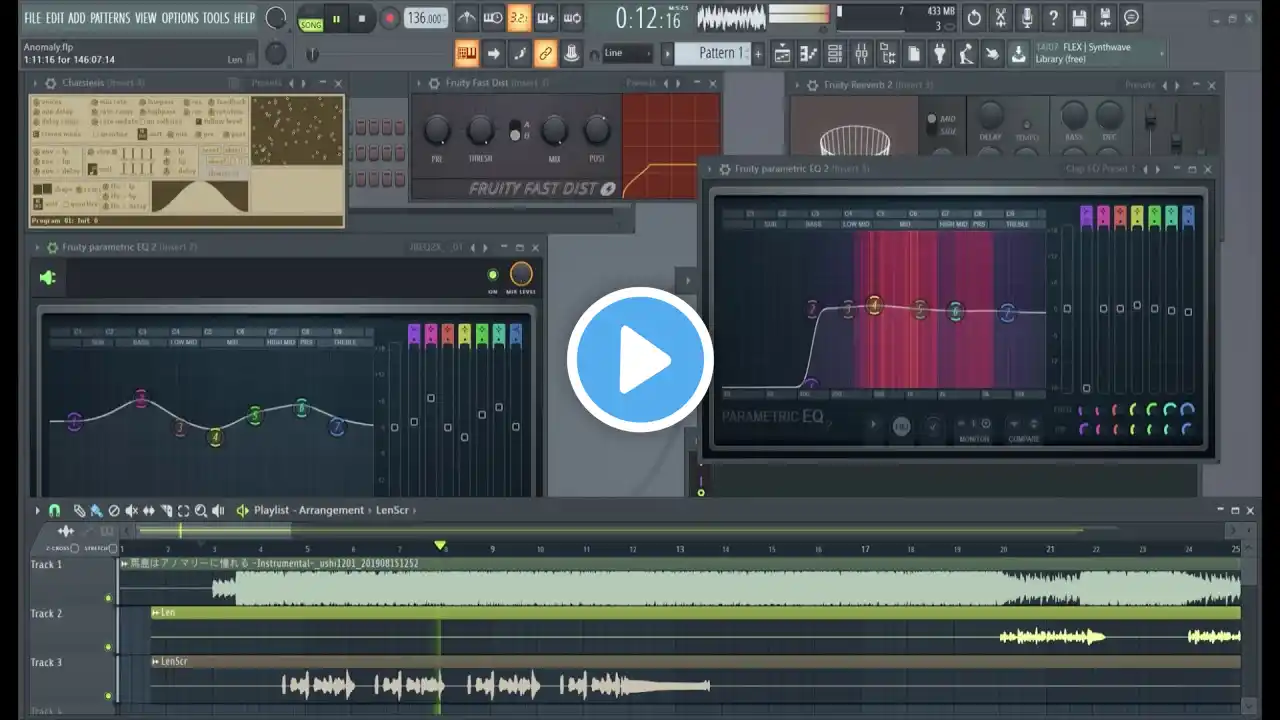The image size is (1280, 720).
Task: Open the Fruity Fast Dist window menu arrow
Action: (x=420, y=83)
